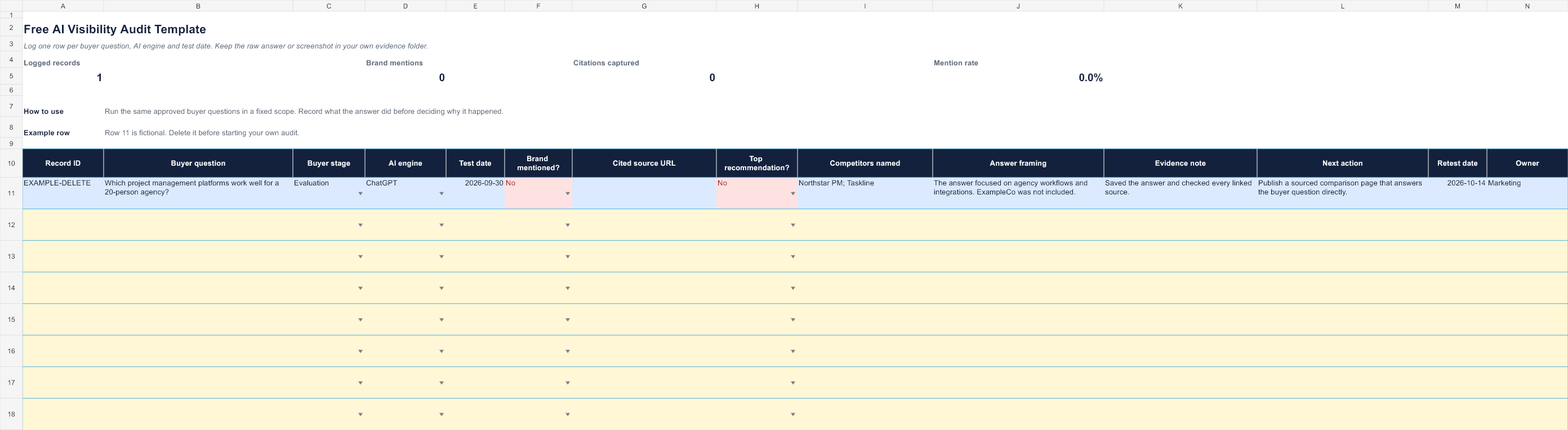1568x430 pixels.
Task: Select the cell containing 'ChatGPT'
Action: (406, 193)
